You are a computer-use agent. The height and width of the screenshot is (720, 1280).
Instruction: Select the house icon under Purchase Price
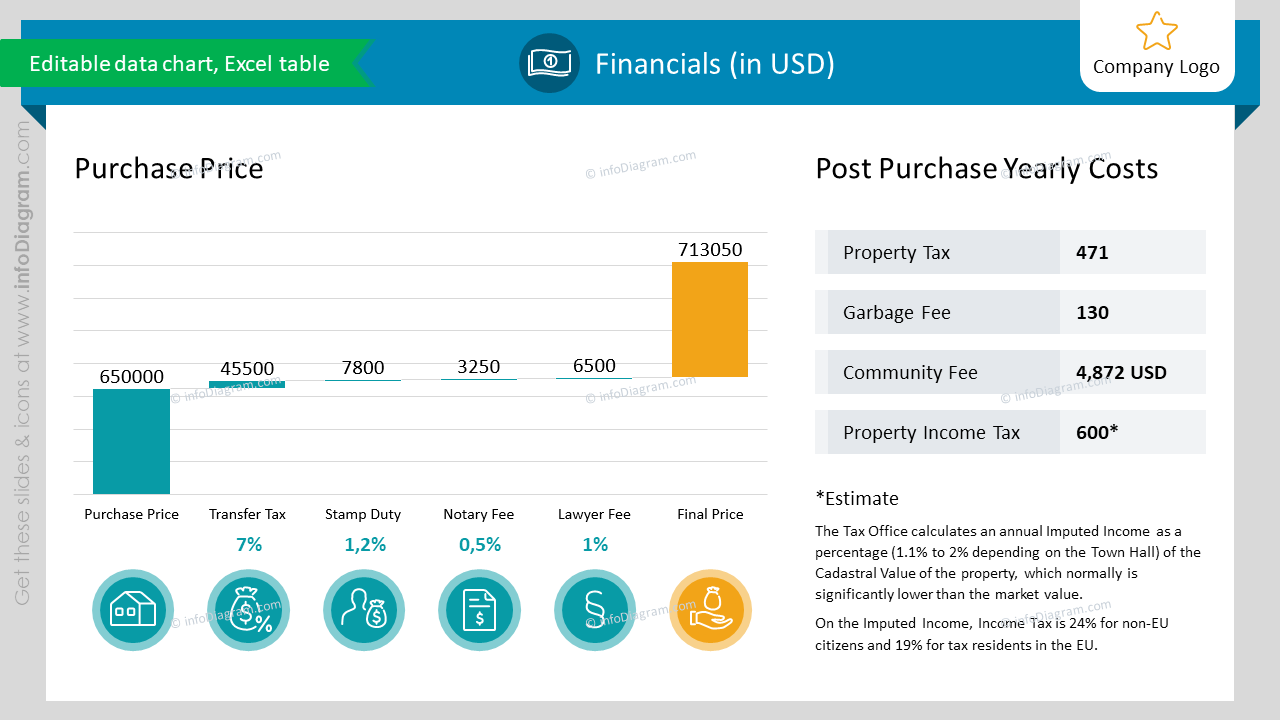tap(132, 610)
